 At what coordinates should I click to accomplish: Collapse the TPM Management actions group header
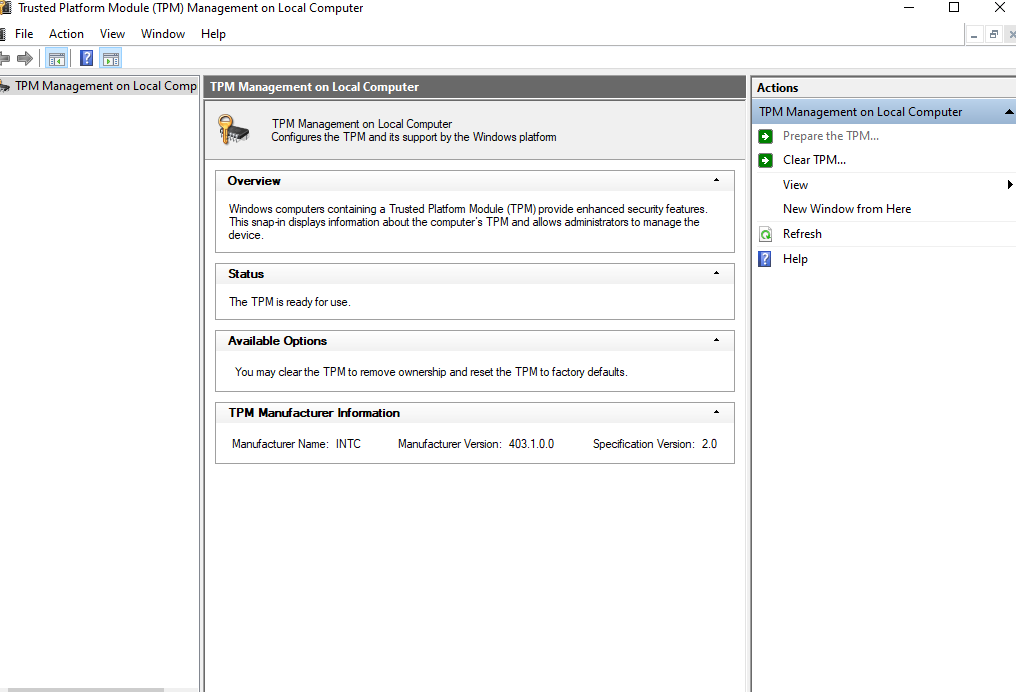[1008, 111]
